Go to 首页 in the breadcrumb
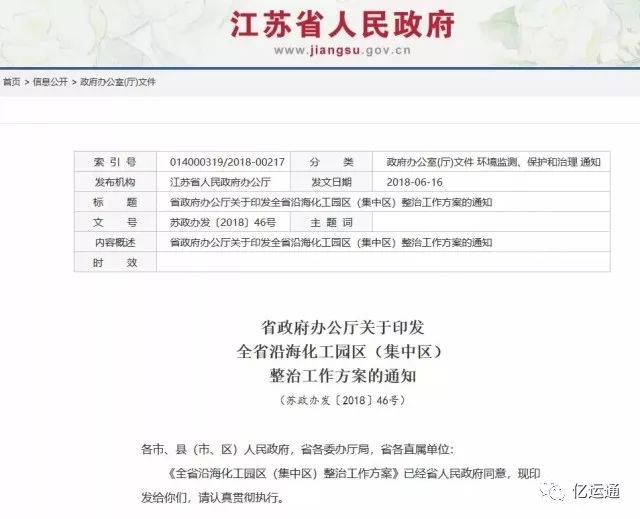640x519 pixels. [12, 81]
